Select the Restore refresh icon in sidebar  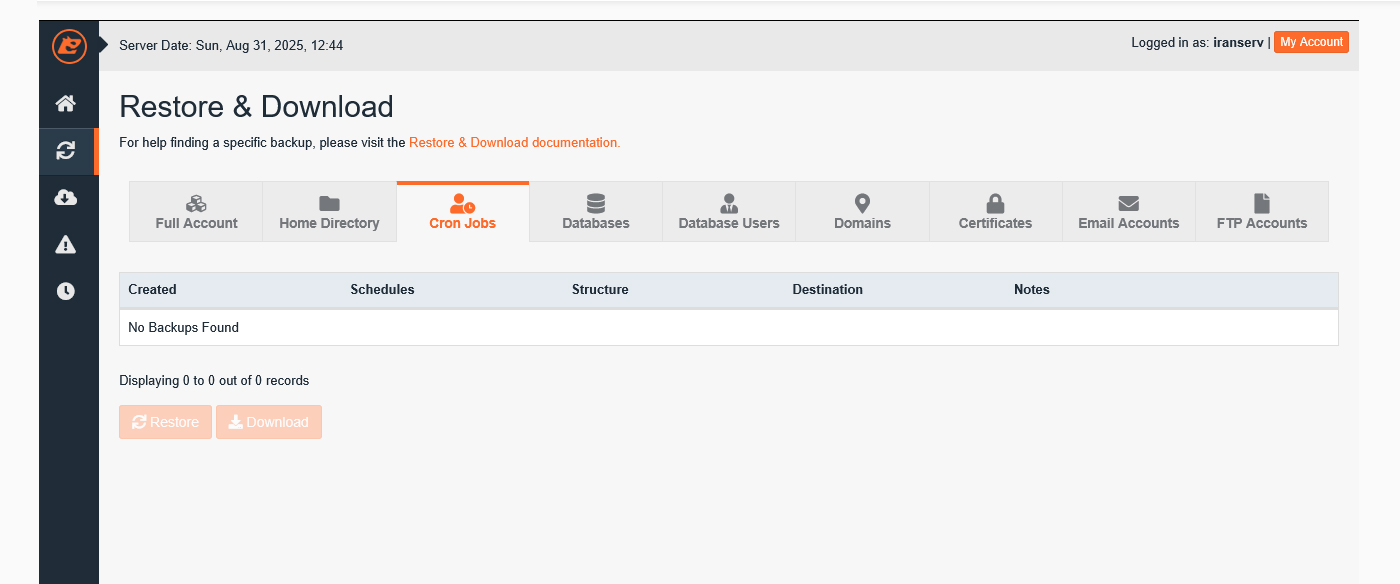[66, 151]
